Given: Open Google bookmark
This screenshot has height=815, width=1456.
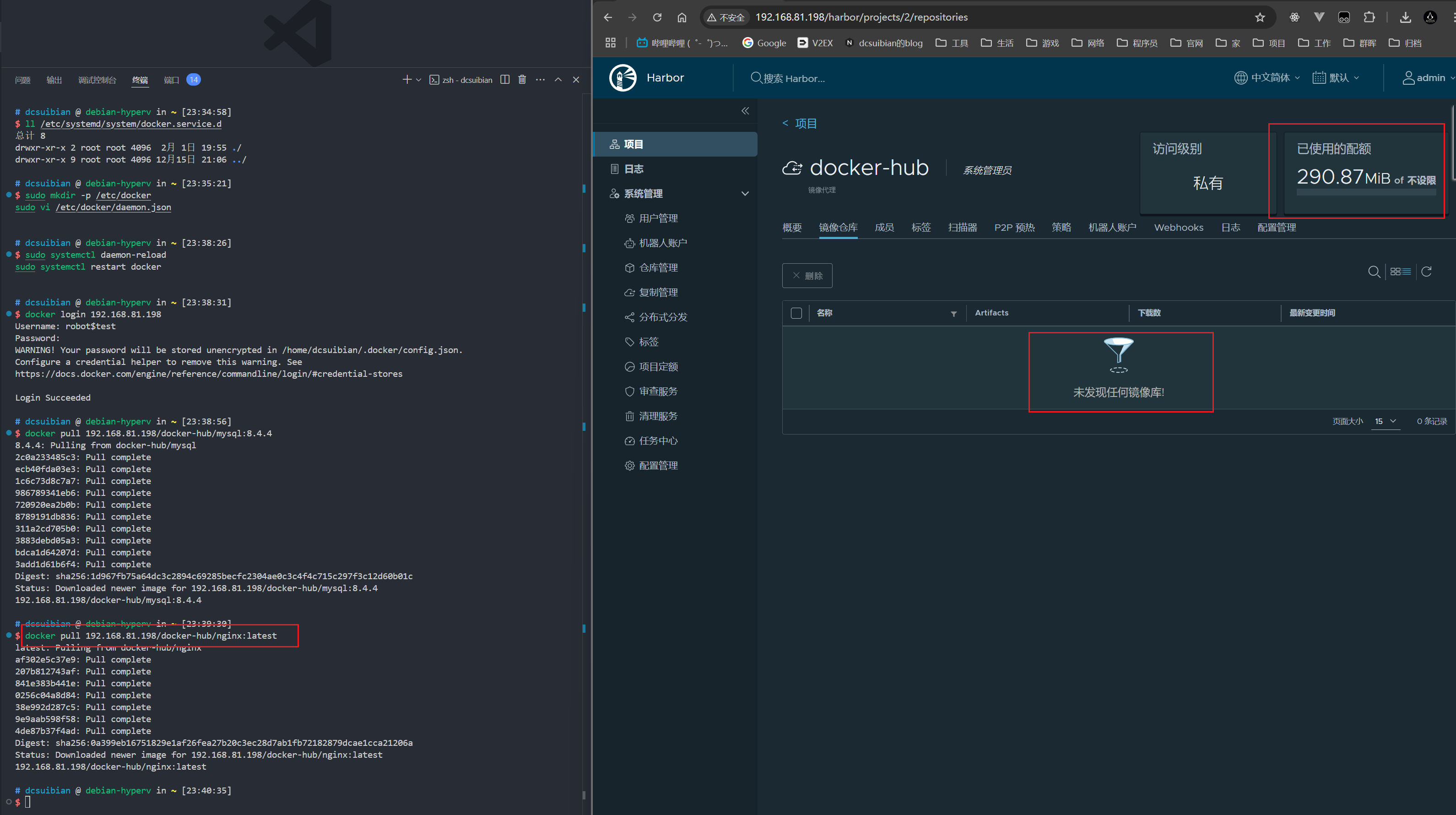Looking at the screenshot, I should pyautogui.click(x=764, y=43).
